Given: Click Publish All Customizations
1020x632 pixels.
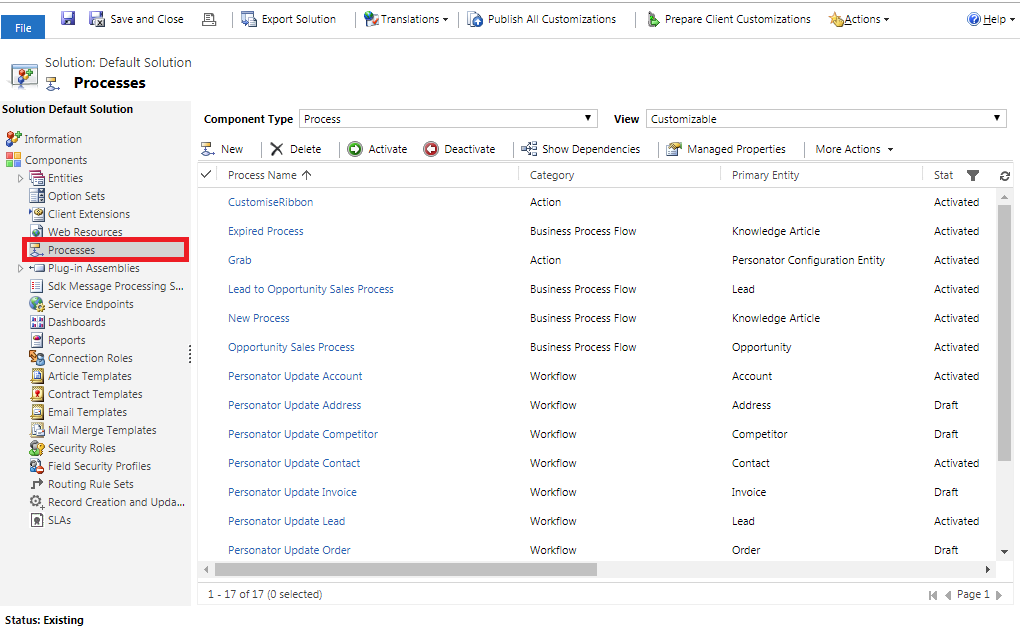Looking at the screenshot, I should click(541, 19).
